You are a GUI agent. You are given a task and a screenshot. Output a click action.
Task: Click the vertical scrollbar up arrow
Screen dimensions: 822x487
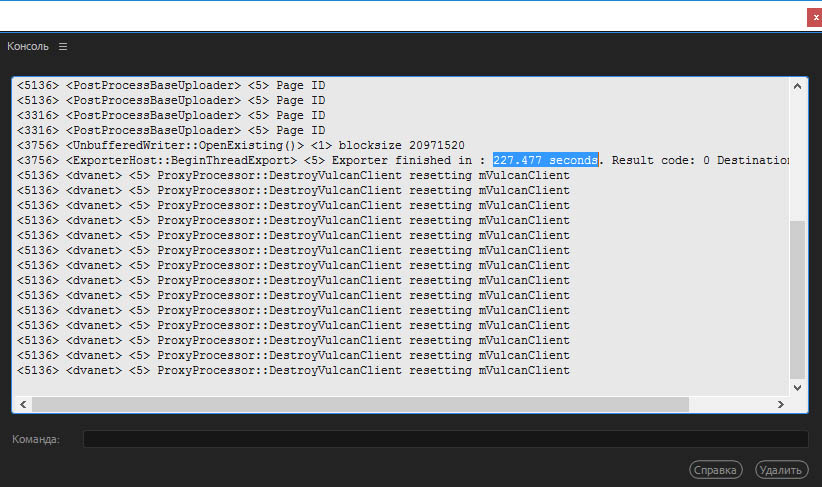coord(798,87)
